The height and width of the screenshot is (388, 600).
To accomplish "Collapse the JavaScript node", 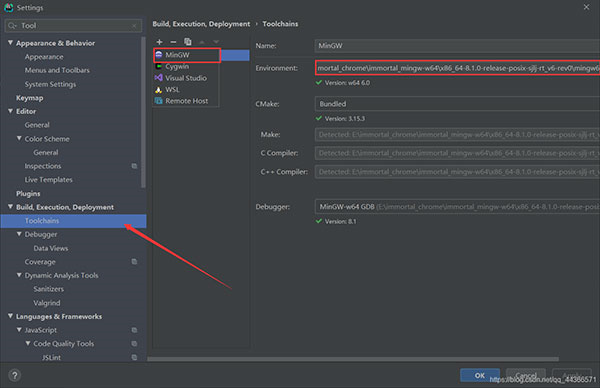I will [x=19, y=330].
